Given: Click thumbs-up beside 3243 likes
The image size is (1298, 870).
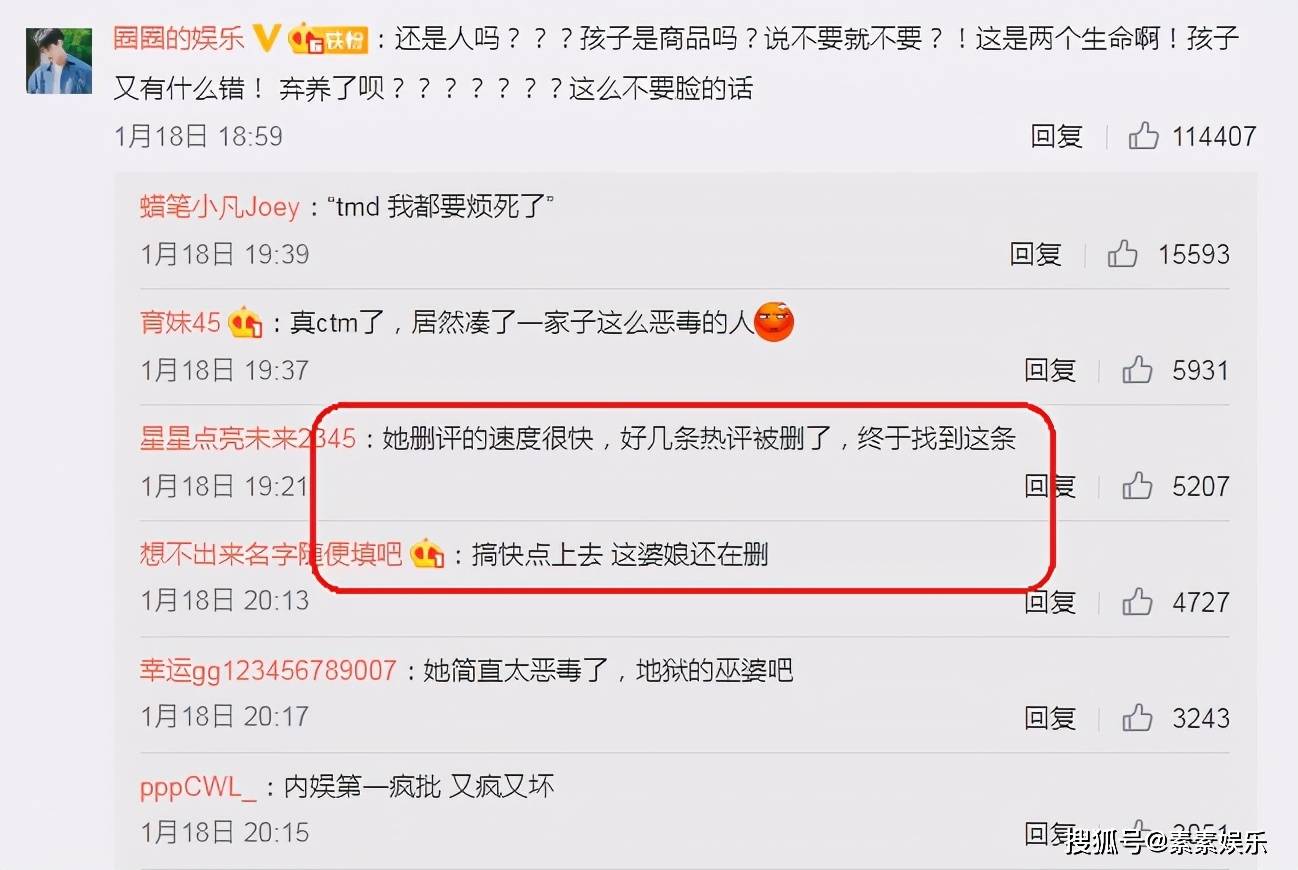Looking at the screenshot, I should click(1137, 718).
